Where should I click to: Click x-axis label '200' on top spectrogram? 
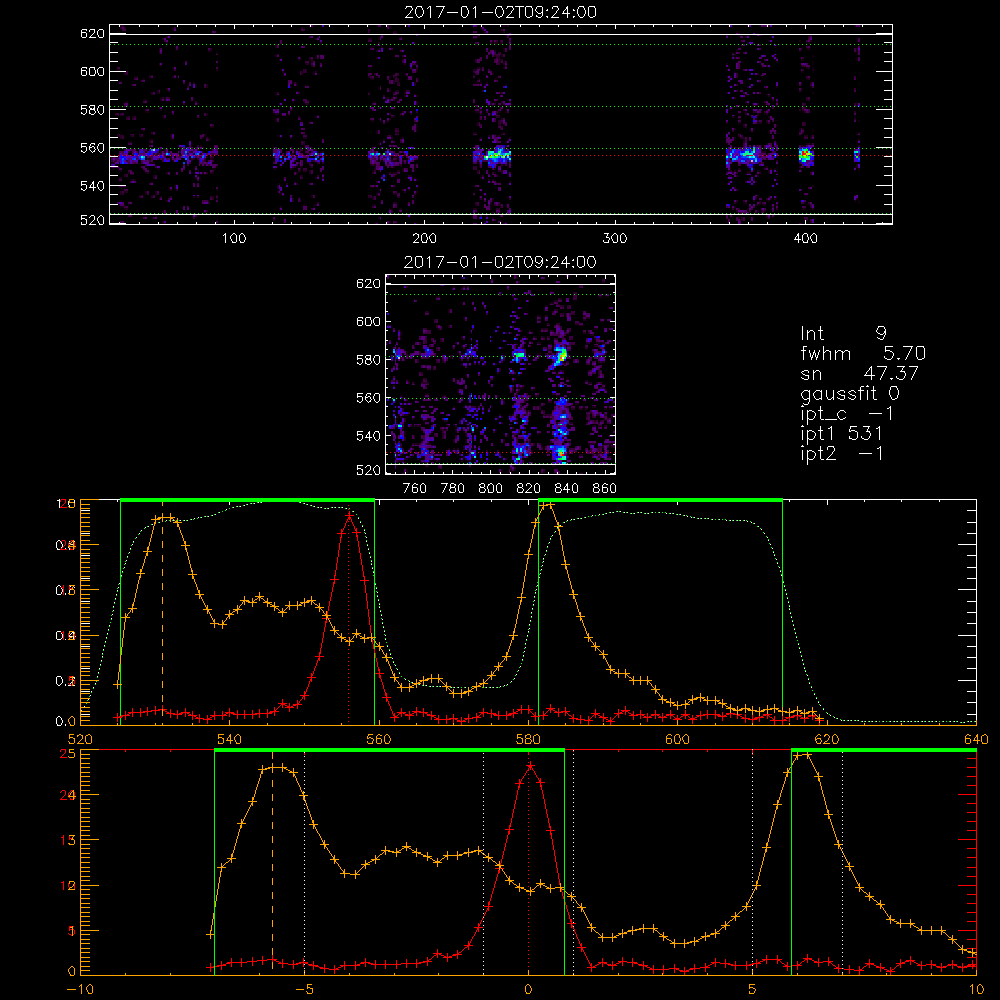(x=424, y=239)
